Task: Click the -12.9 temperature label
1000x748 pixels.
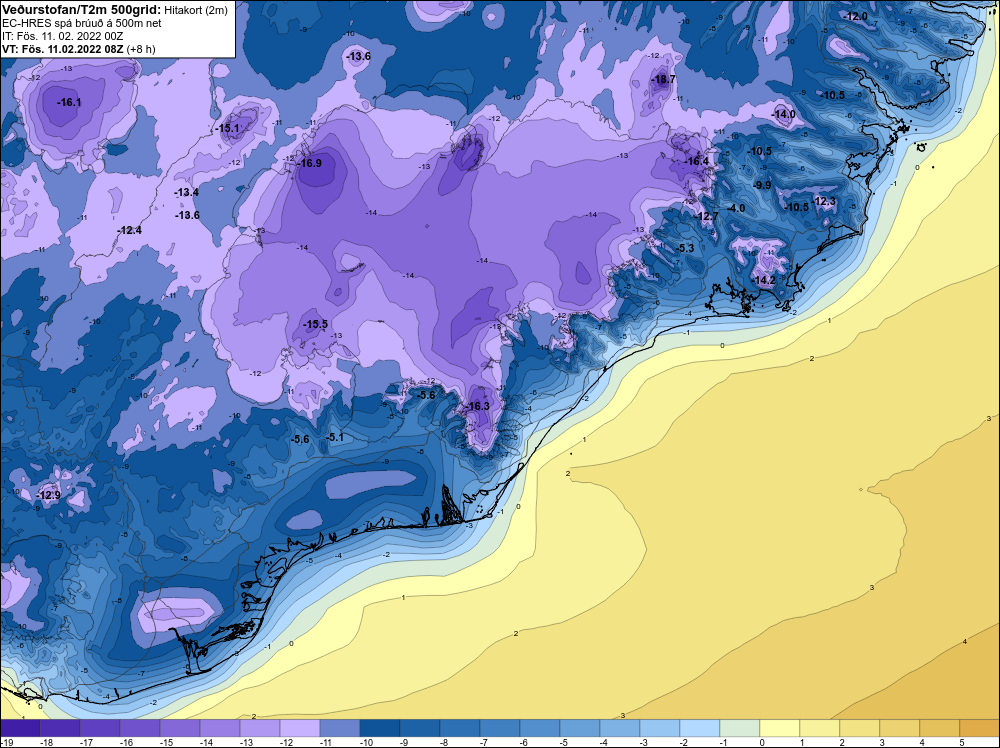Action: (48, 495)
